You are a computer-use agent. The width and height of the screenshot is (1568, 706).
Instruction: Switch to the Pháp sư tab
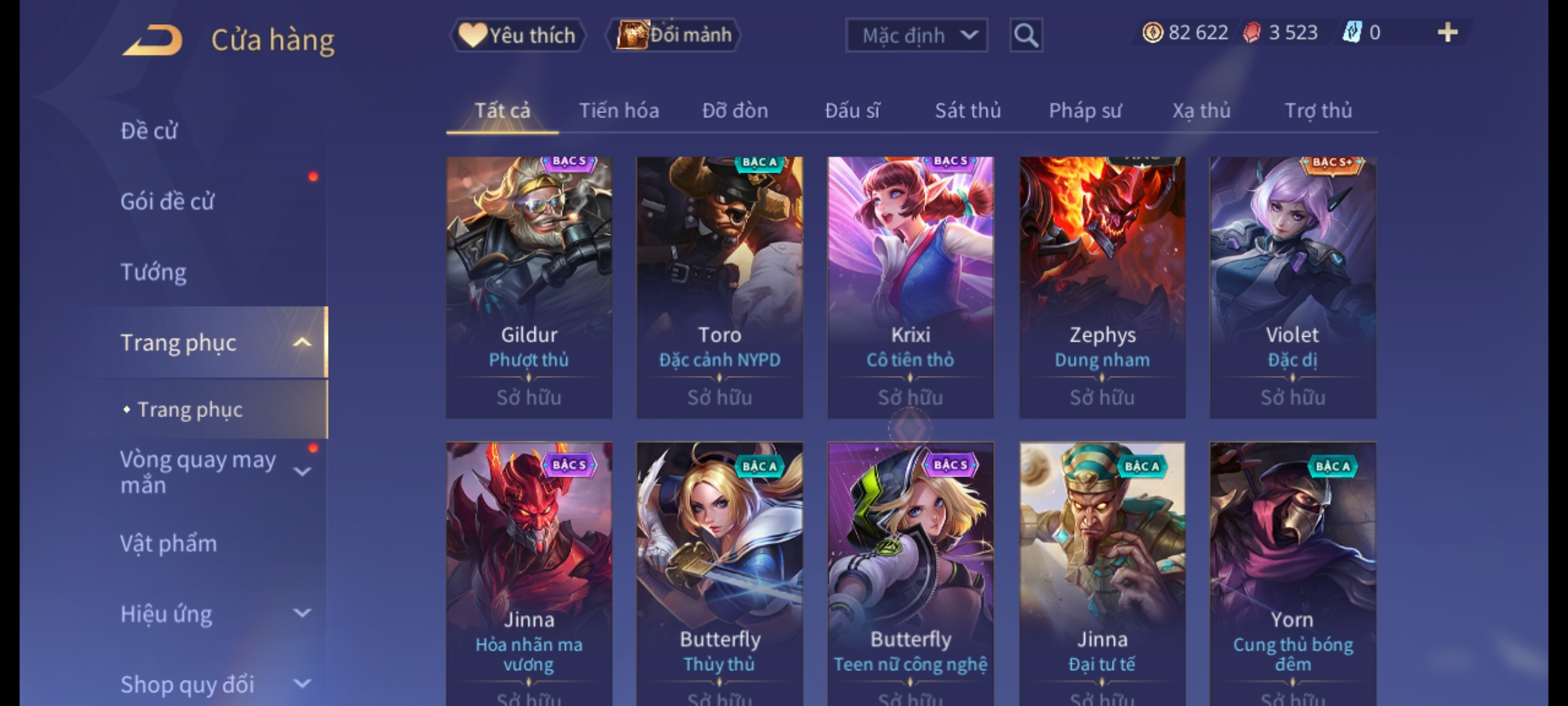tap(1085, 110)
